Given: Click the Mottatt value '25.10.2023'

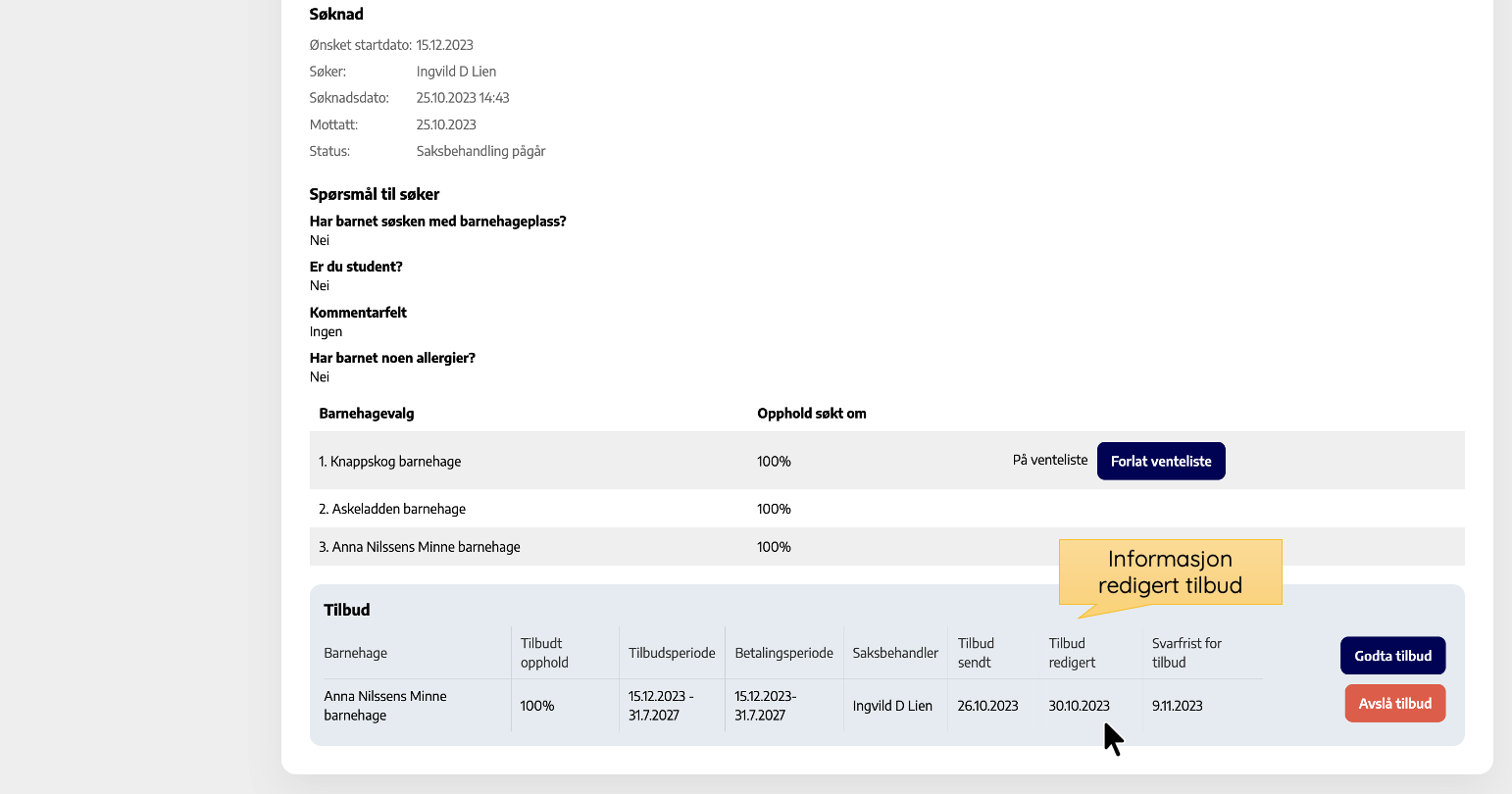Looking at the screenshot, I should 446,124.
